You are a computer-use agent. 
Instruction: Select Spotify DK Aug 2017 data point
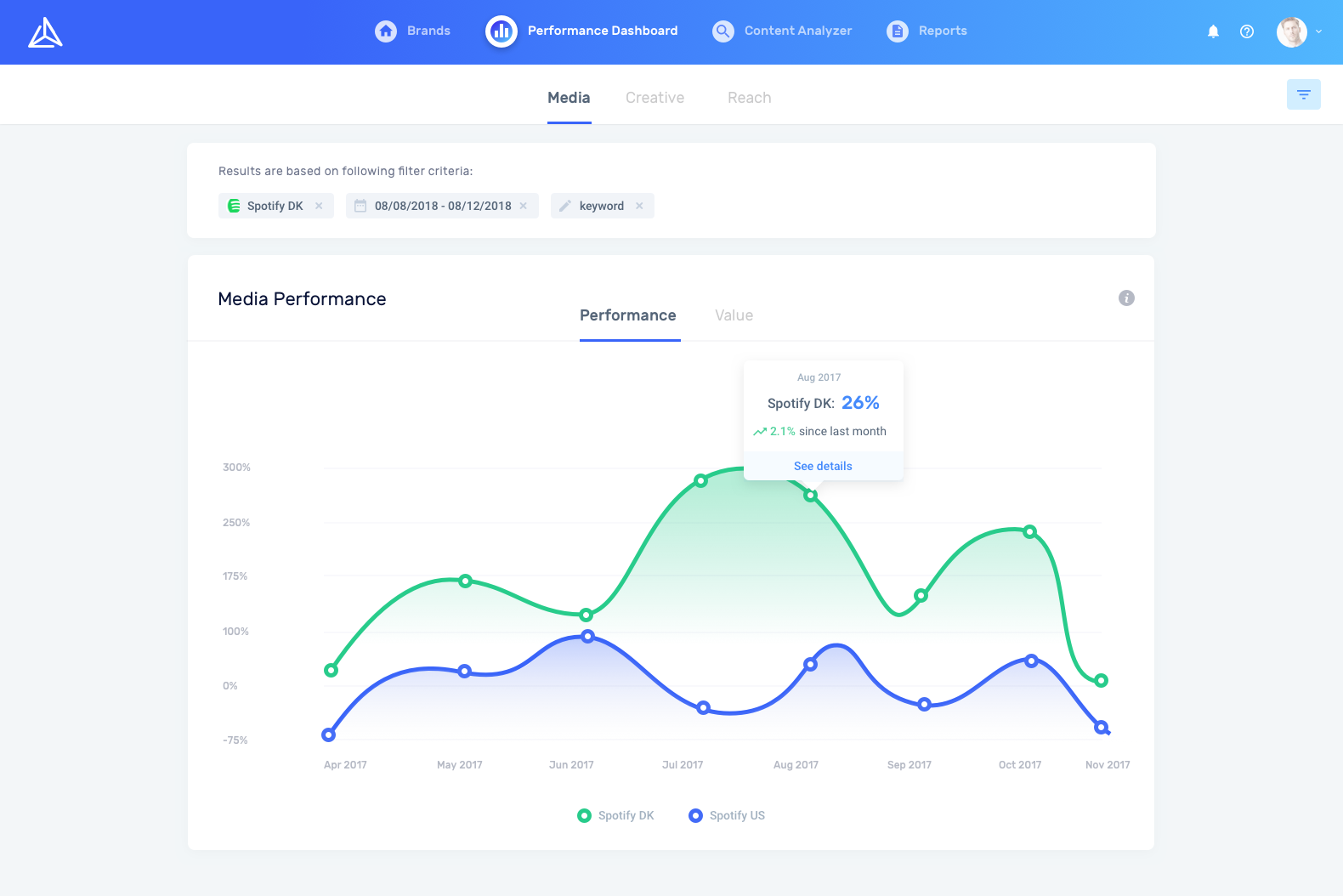811,495
